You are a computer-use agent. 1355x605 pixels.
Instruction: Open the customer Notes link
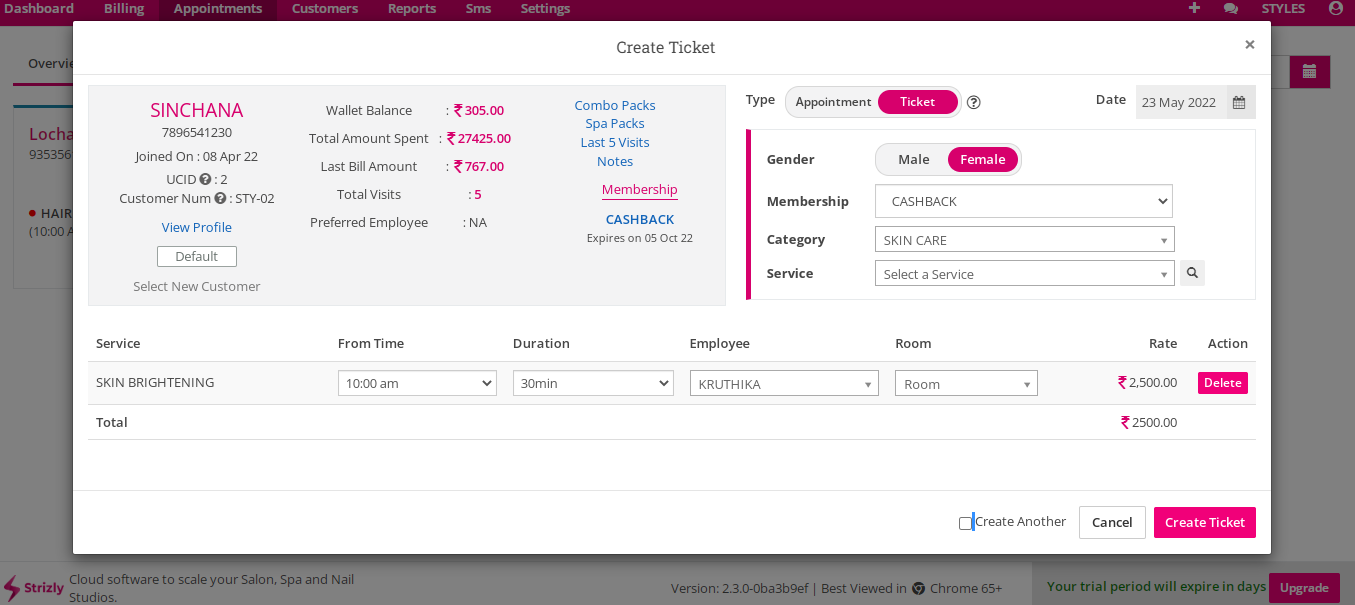click(x=615, y=161)
